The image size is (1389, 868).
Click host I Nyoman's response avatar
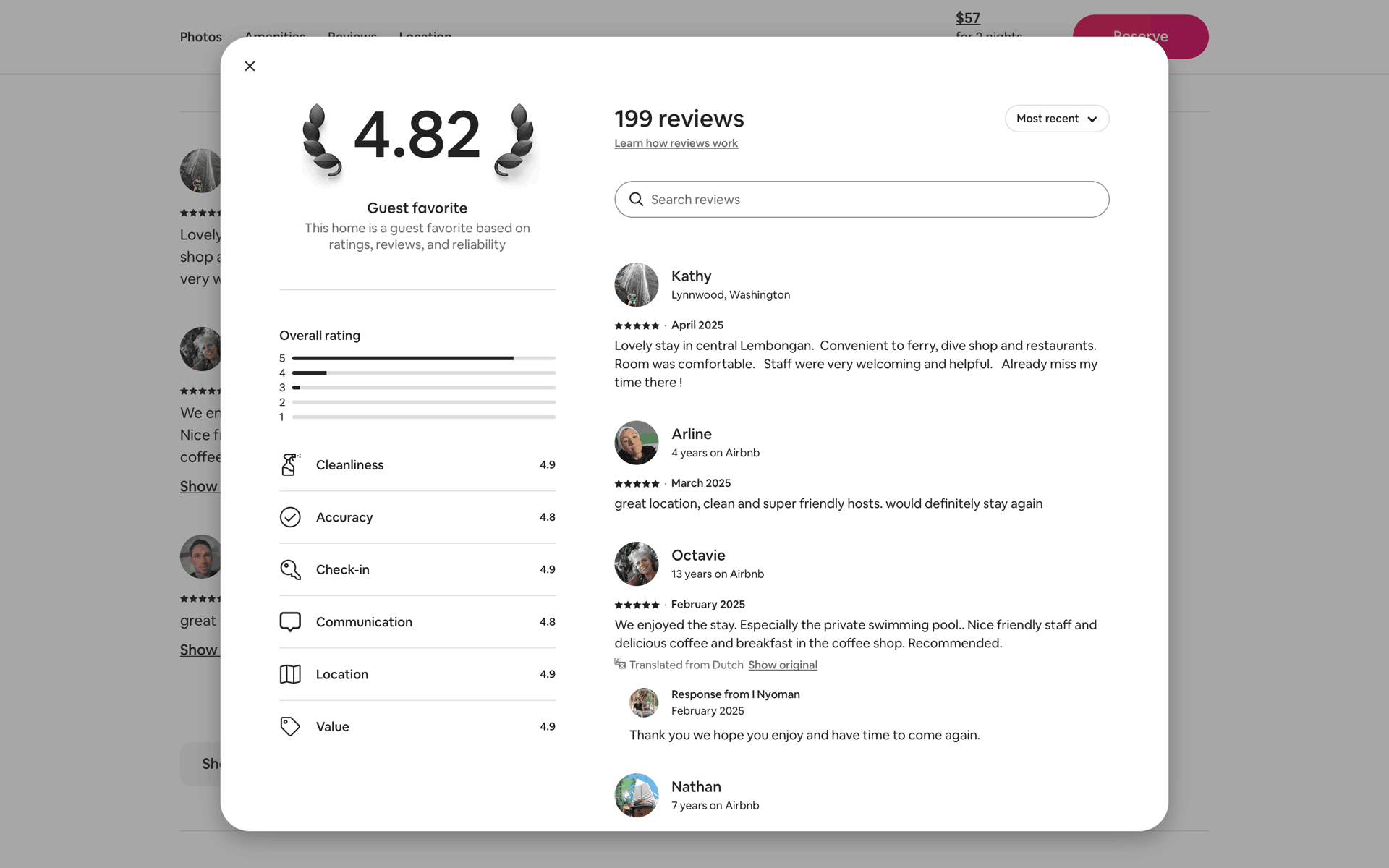tap(643, 702)
